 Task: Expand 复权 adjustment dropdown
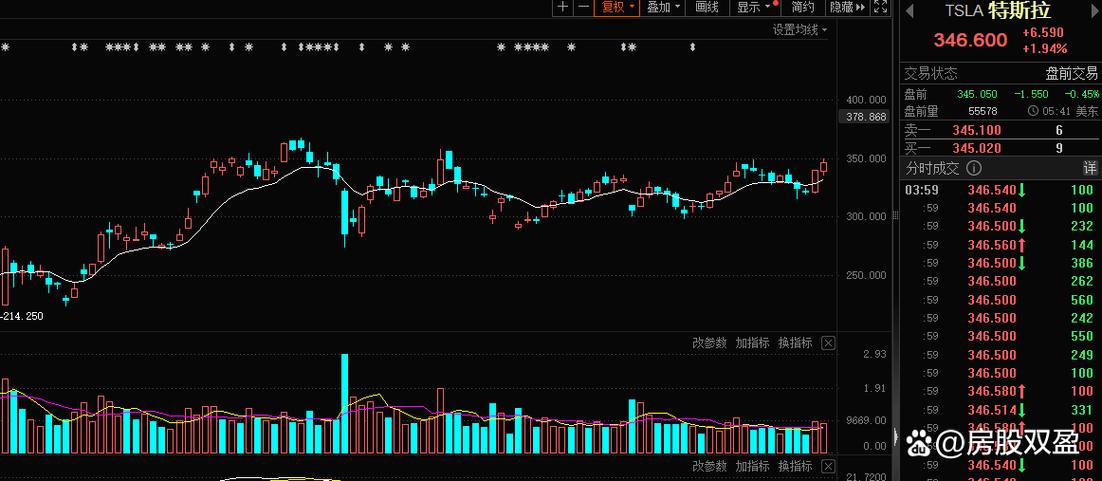click(x=617, y=7)
